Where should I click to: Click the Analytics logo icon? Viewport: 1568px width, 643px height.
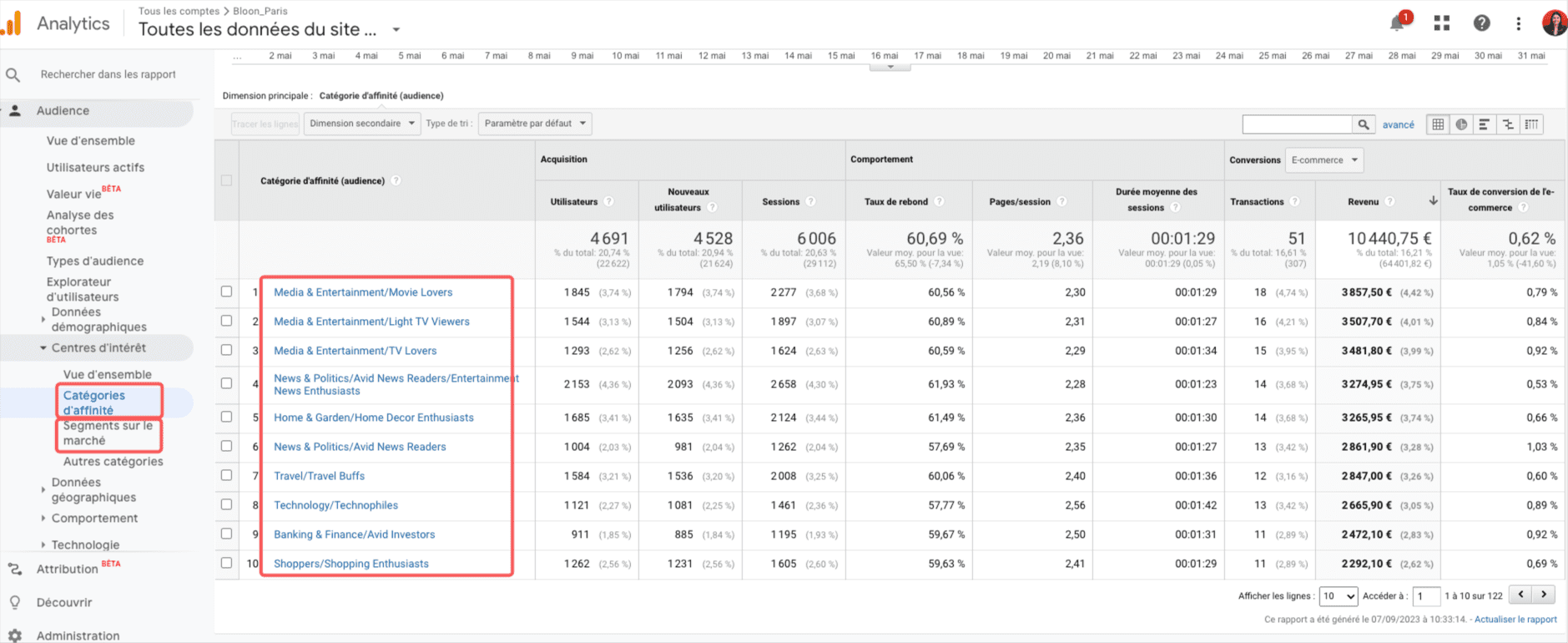(x=12, y=23)
